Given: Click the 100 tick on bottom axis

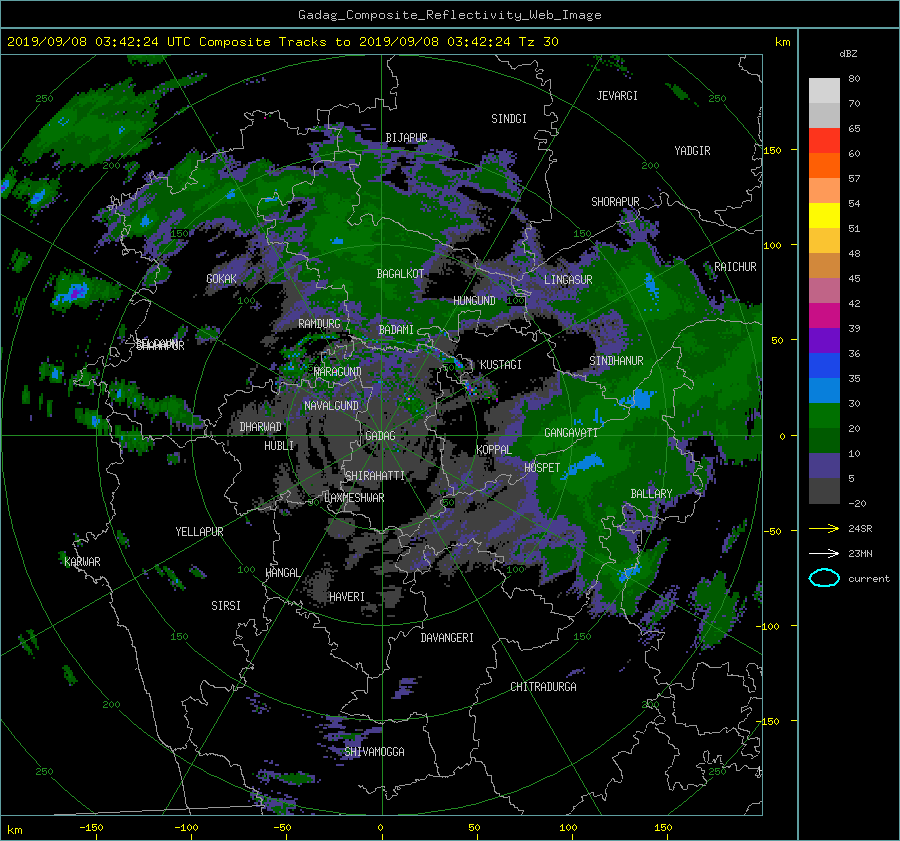Looking at the screenshot, I should click(568, 828).
